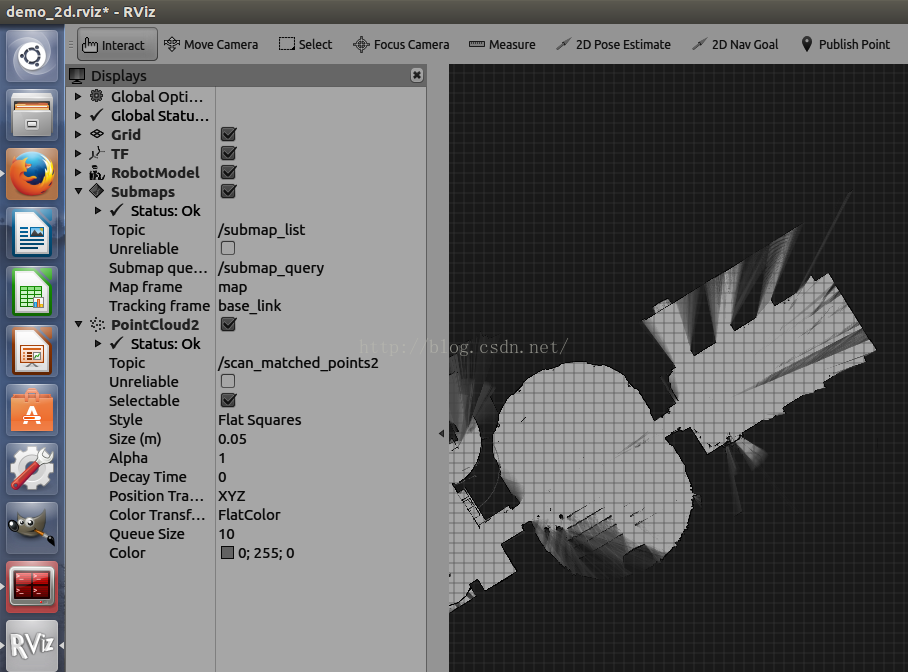The height and width of the screenshot is (672, 908).
Task: Disable the Grid display checkbox
Action: (229, 134)
